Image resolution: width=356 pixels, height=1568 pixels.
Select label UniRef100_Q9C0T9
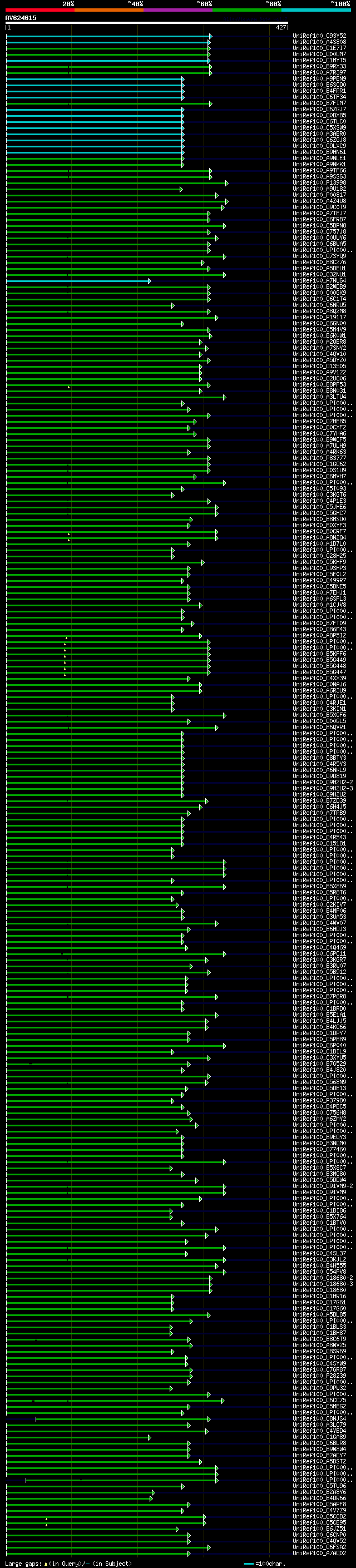pos(319,207)
